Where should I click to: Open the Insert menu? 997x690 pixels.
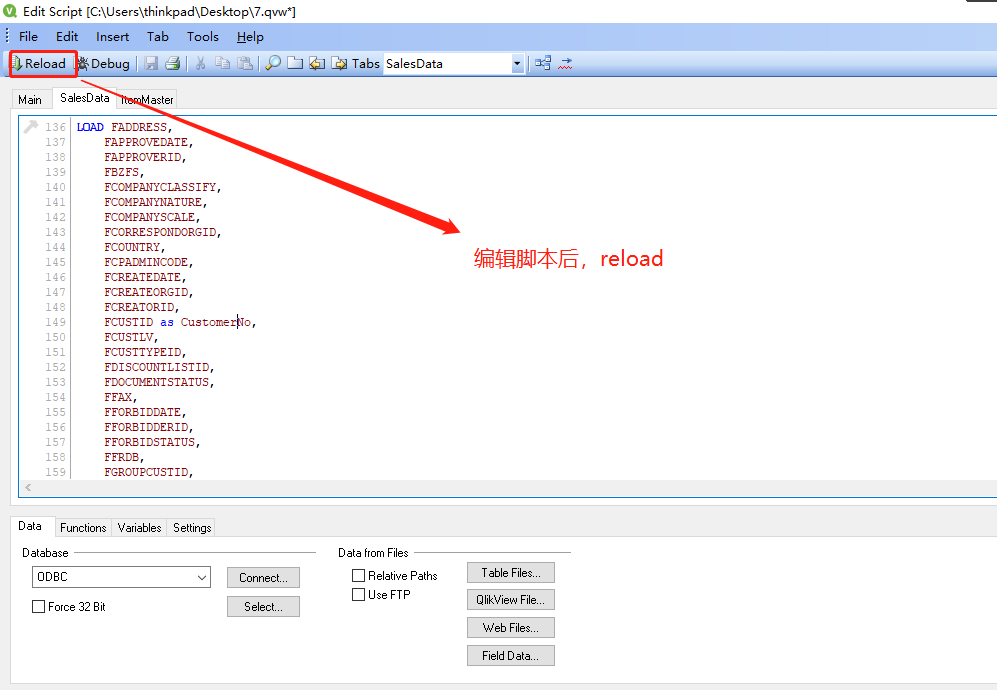click(113, 37)
